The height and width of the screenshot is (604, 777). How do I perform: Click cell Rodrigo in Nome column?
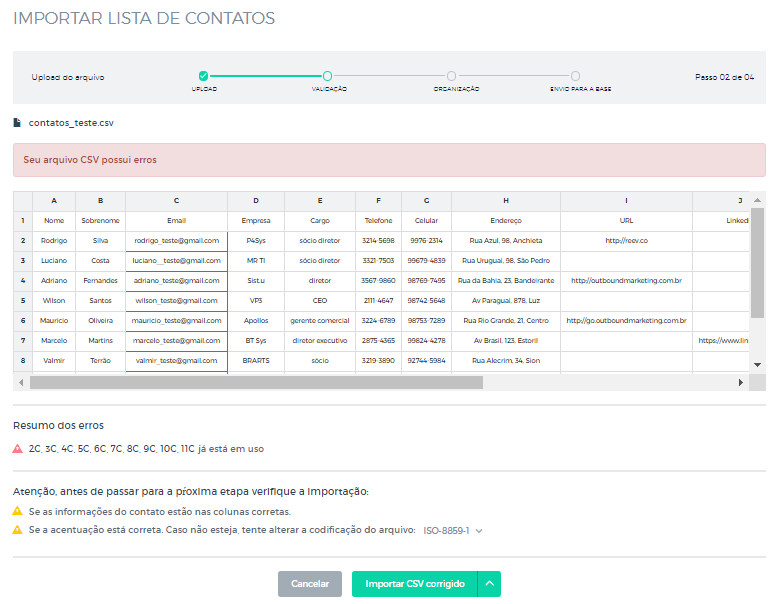pyautogui.click(x=54, y=241)
